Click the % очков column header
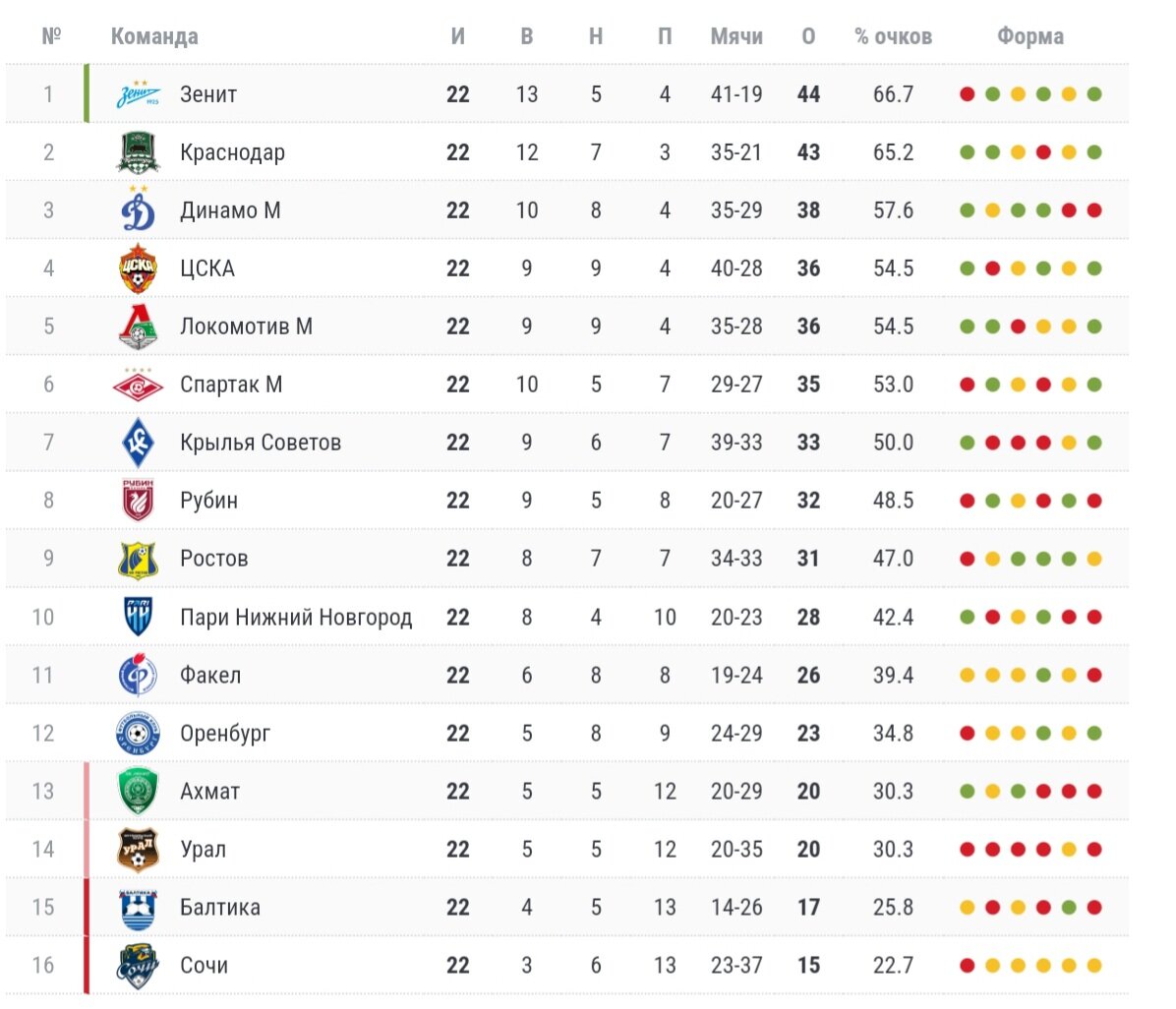1176x1009 pixels. (893, 36)
